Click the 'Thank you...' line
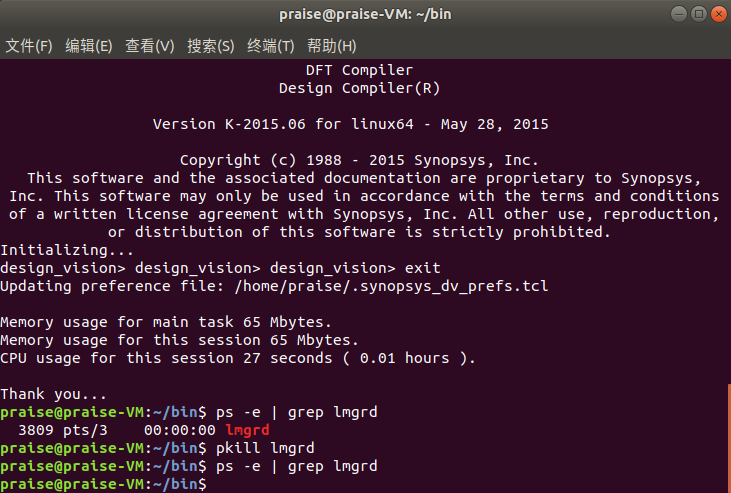 click(53, 394)
